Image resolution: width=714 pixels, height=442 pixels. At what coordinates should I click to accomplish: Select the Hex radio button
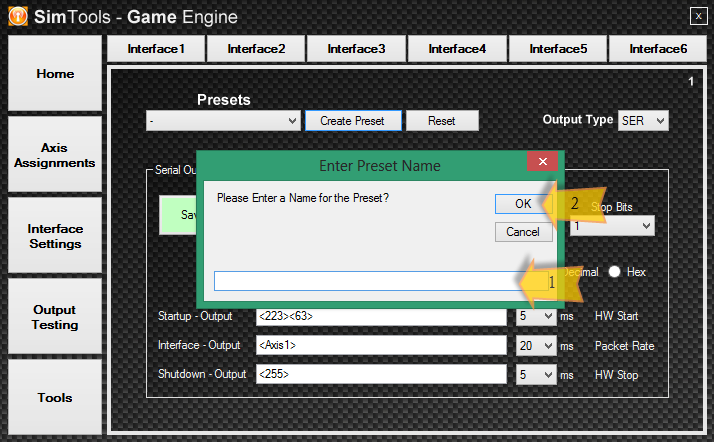tap(614, 272)
